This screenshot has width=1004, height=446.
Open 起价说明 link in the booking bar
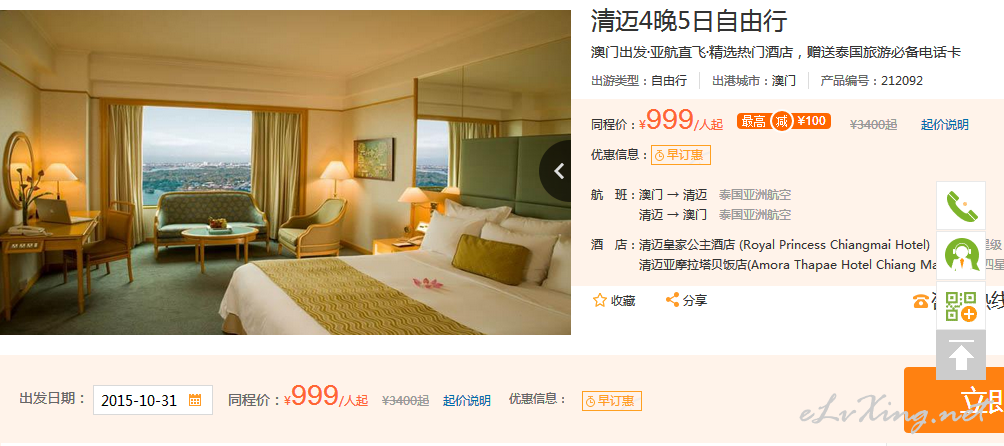click(x=467, y=401)
